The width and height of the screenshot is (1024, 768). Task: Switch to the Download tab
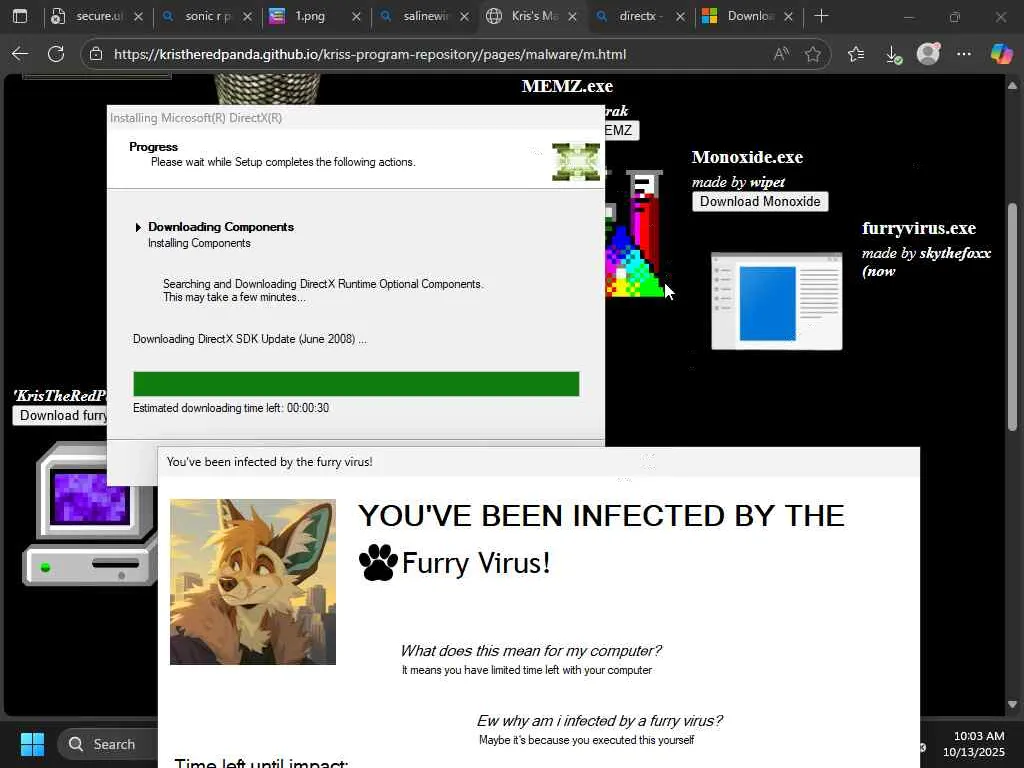(x=748, y=16)
